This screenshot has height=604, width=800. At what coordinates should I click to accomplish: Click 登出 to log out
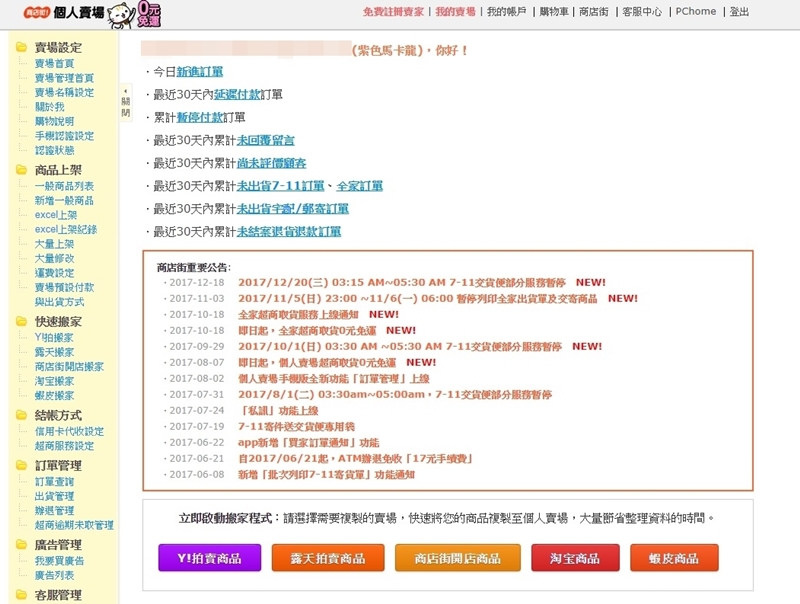[739, 12]
